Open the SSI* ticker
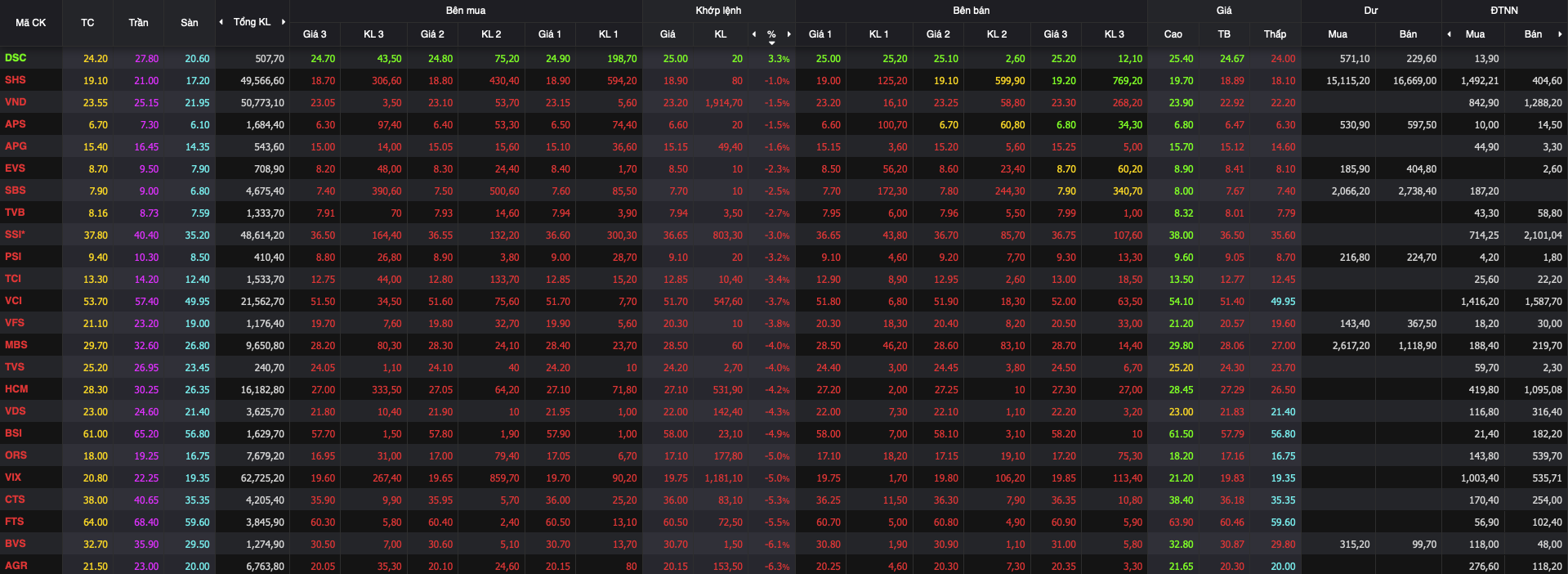1568x574 pixels. 15,235
